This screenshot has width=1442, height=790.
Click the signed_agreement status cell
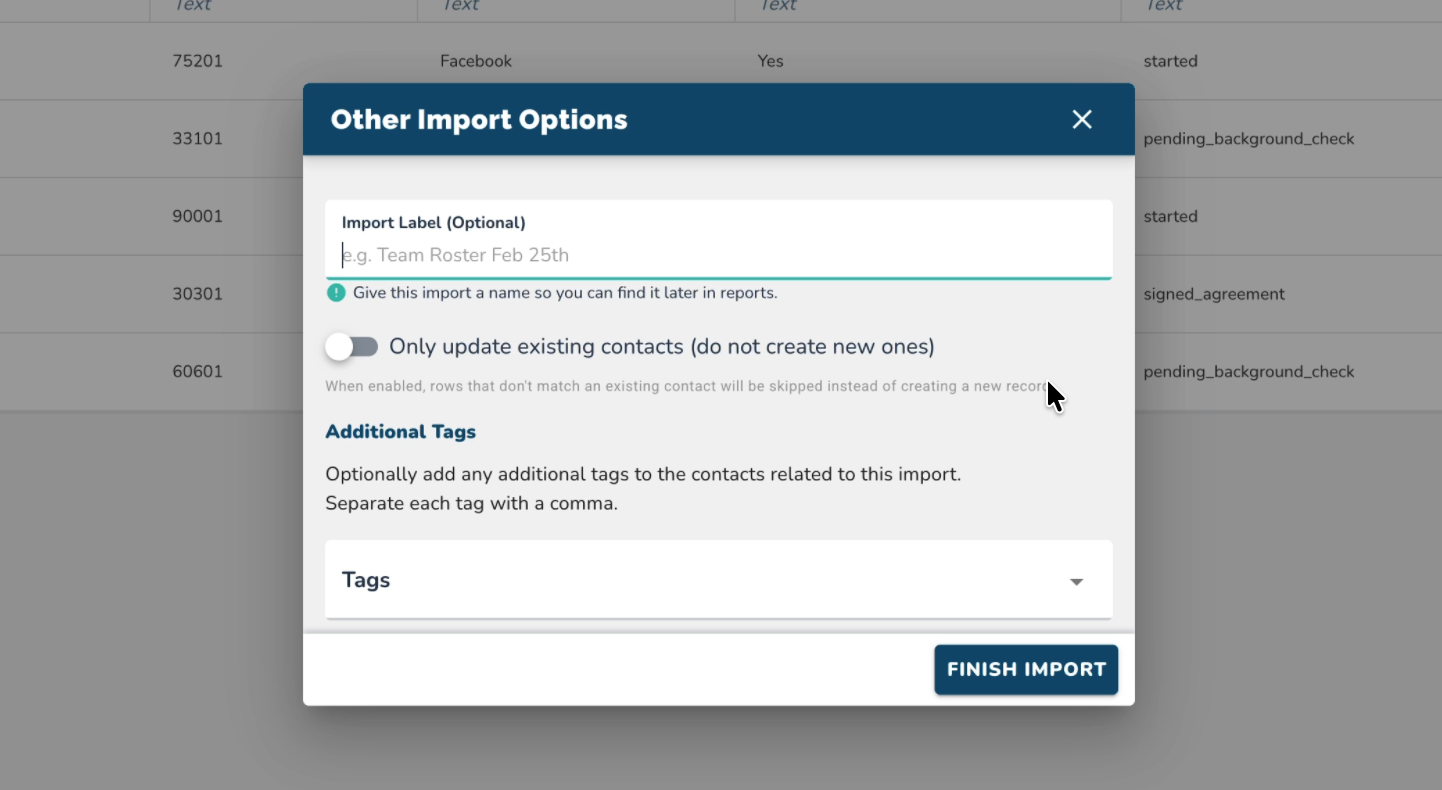click(x=1214, y=294)
